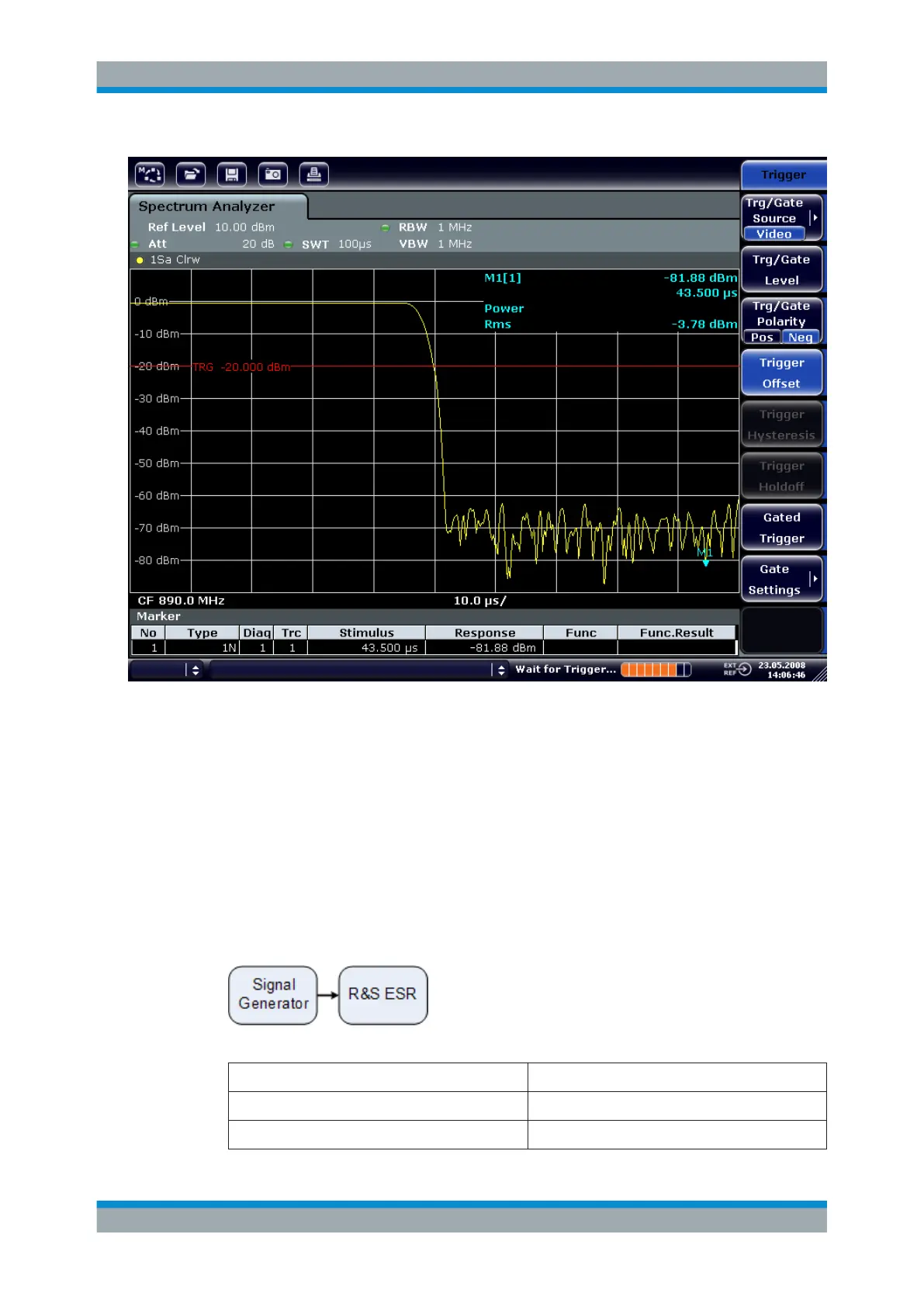Select the M1 marker on the trace
Screen dimensions: 924x1307
point(704,556)
